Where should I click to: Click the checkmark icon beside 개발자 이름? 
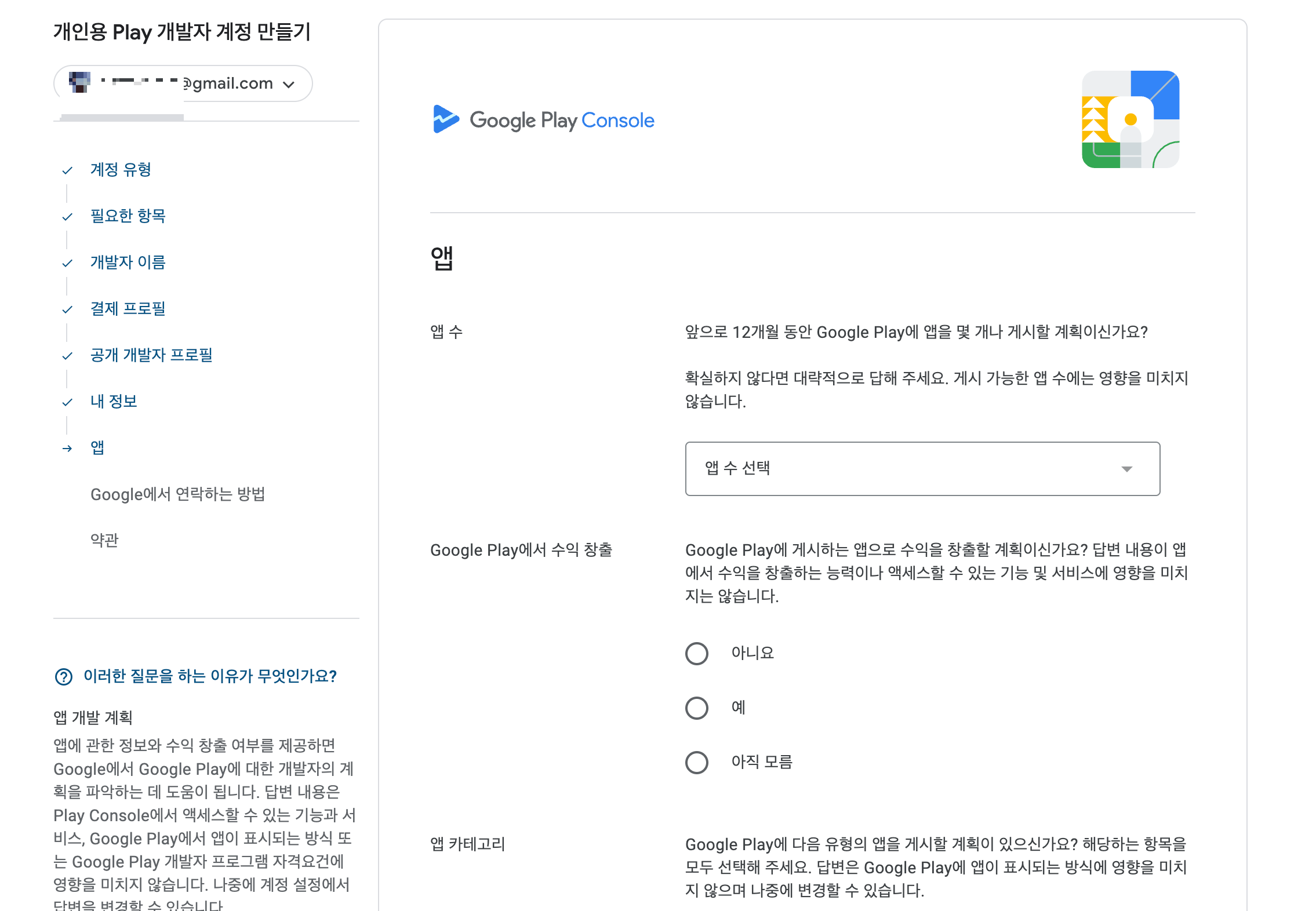(x=67, y=263)
